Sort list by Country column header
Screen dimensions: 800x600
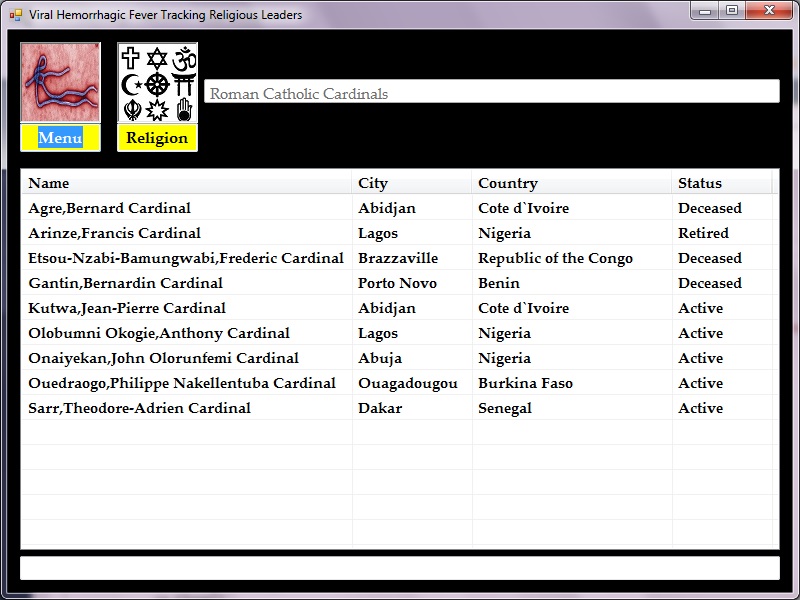tap(571, 183)
